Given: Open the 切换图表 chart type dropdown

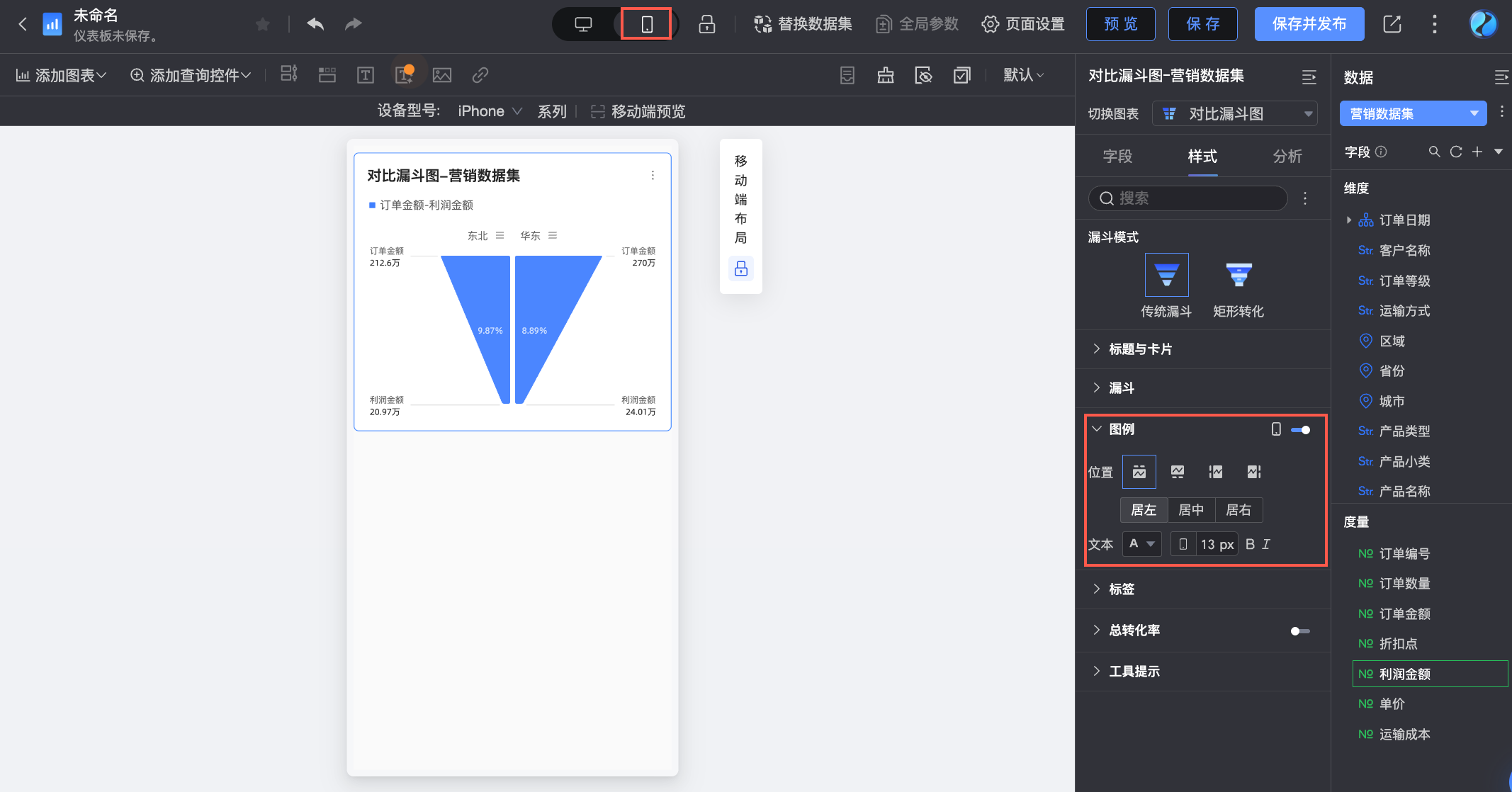Looking at the screenshot, I should [1235, 114].
